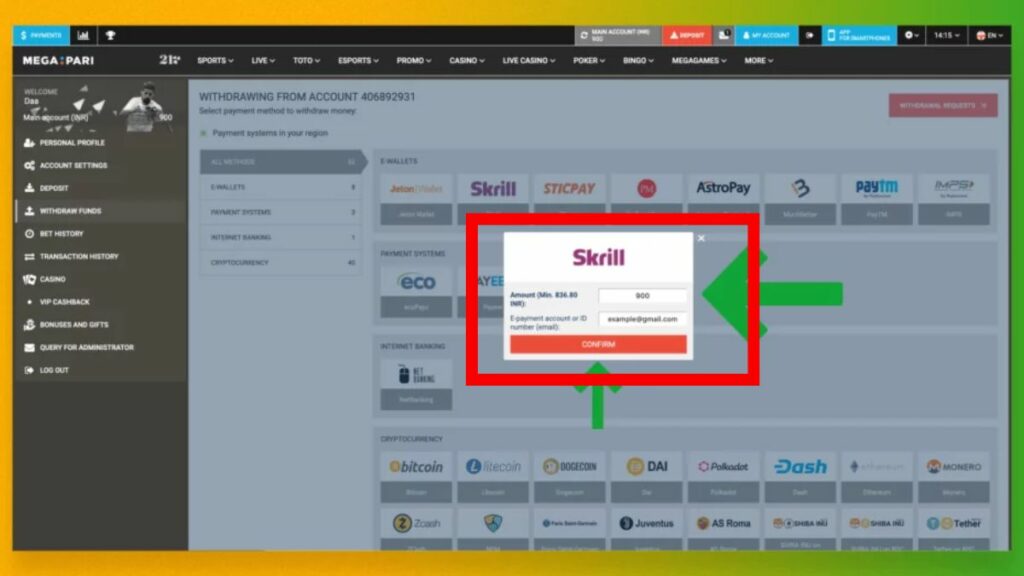Open the My Account button
Image resolution: width=1024 pixels, height=576 pixels.
[x=766, y=35]
